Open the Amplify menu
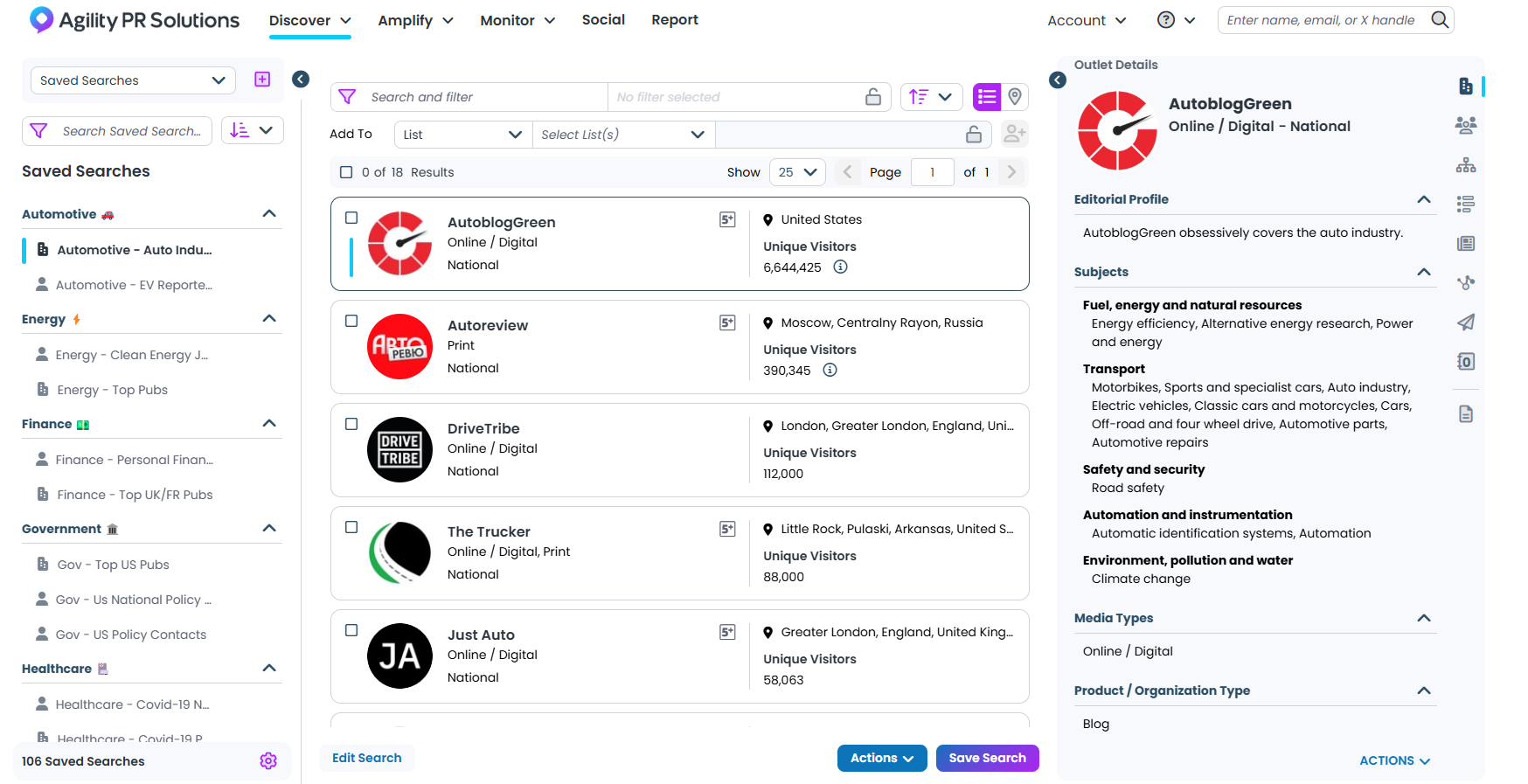 pyautogui.click(x=415, y=20)
